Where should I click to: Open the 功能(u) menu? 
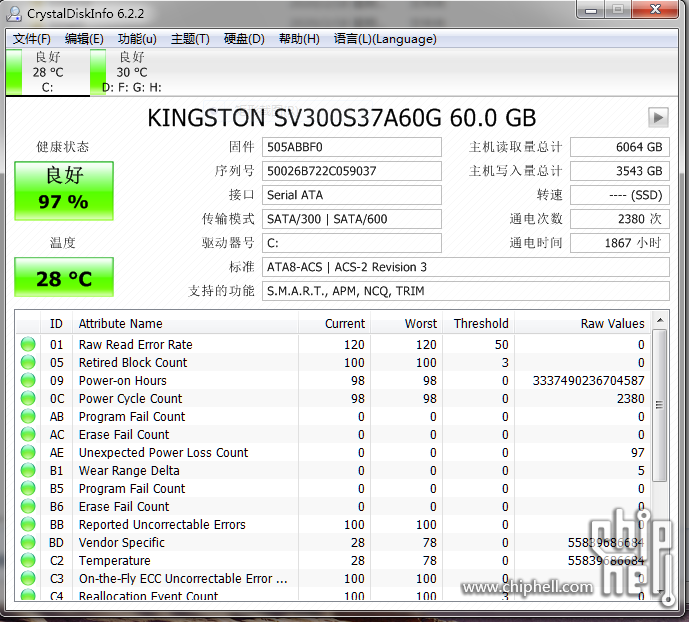click(x=137, y=39)
